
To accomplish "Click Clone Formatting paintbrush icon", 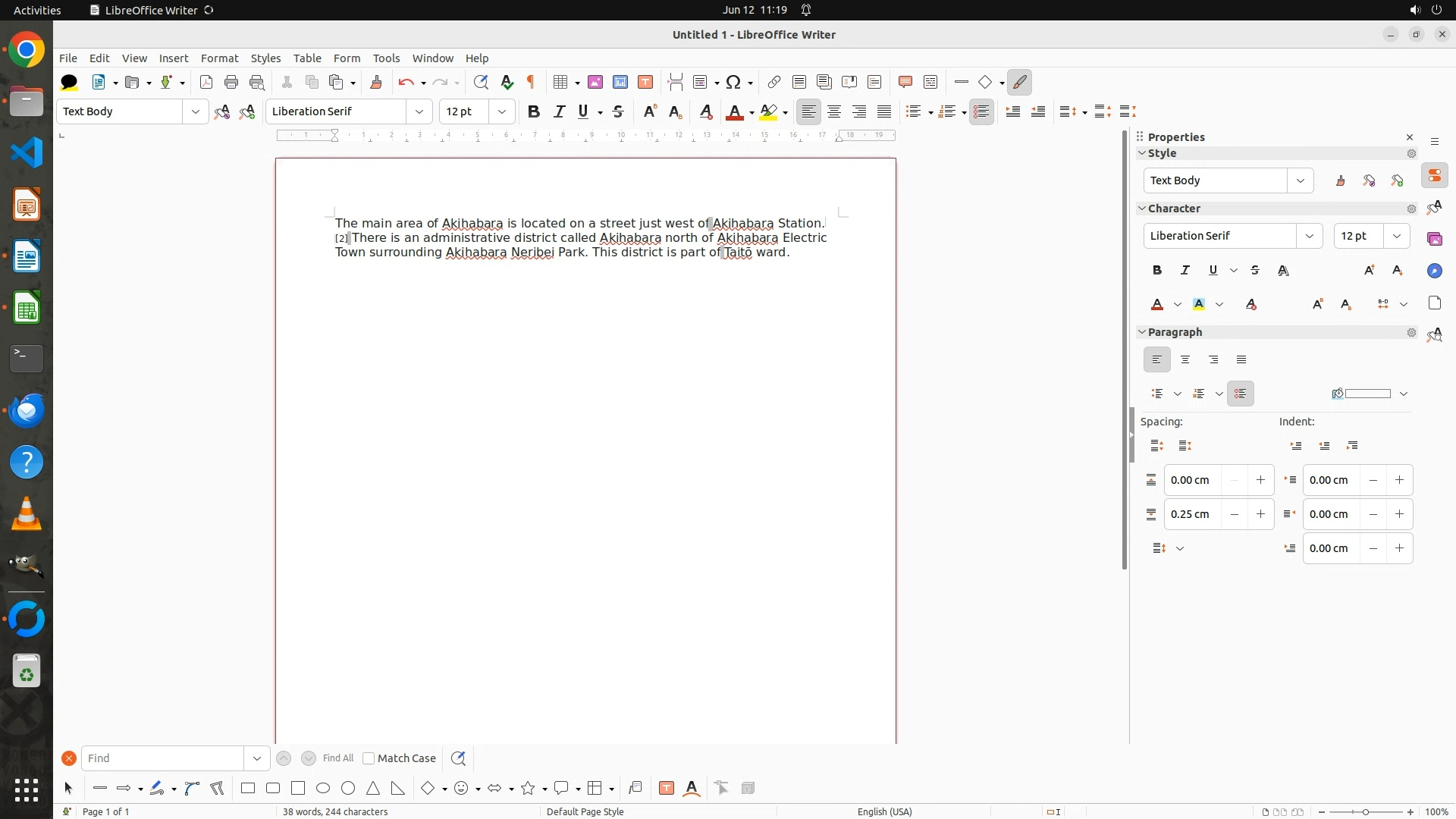I will click(x=376, y=82).
